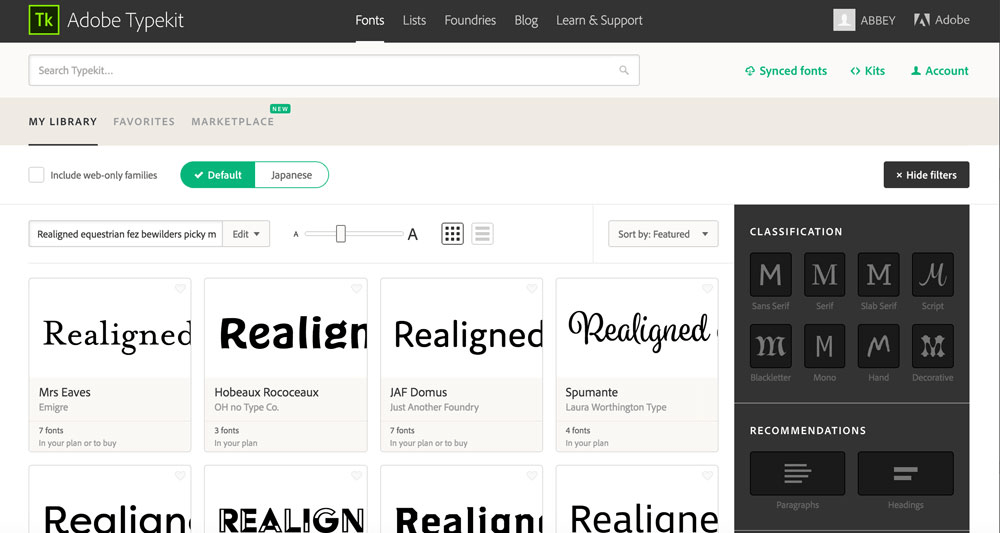Open the Mrs Eaves font preview
1000x533 pixels.
pos(110,329)
